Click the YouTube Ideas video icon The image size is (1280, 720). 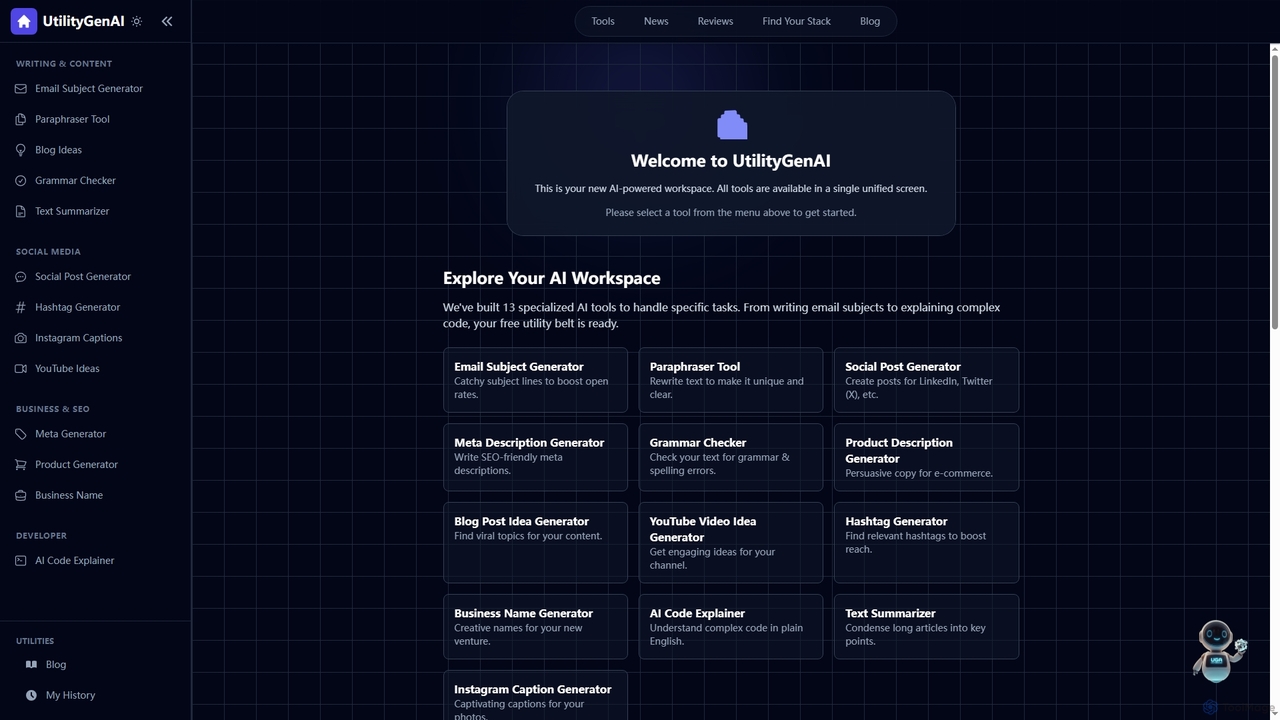21,369
